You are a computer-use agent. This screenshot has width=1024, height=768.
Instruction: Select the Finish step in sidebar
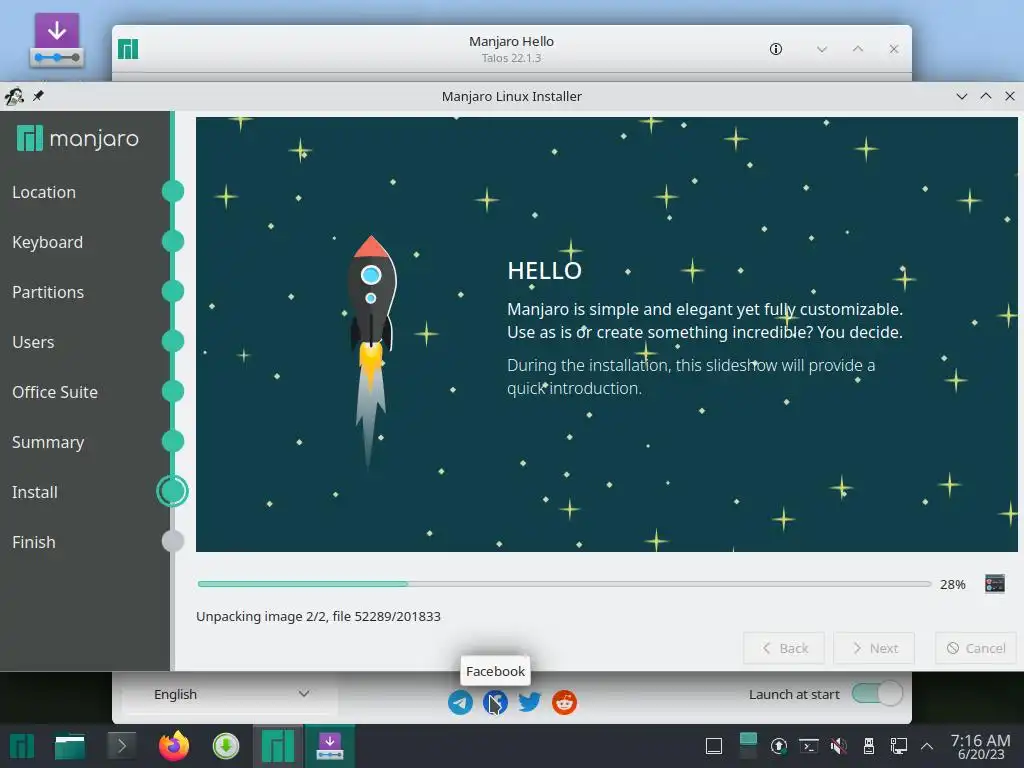click(33, 542)
